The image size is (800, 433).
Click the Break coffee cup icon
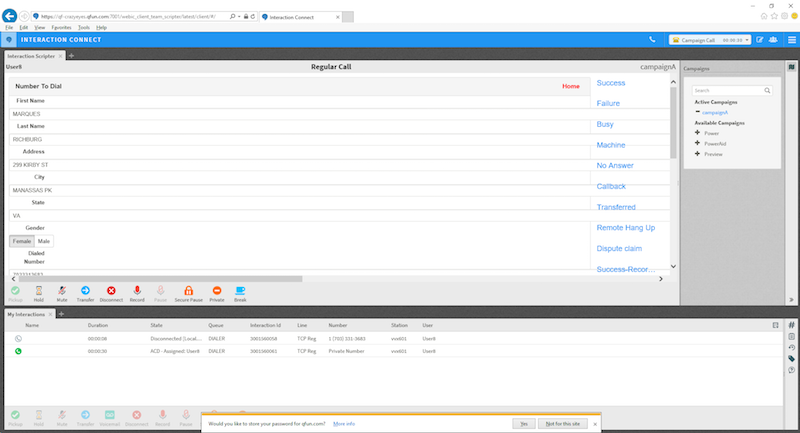click(x=240, y=290)
